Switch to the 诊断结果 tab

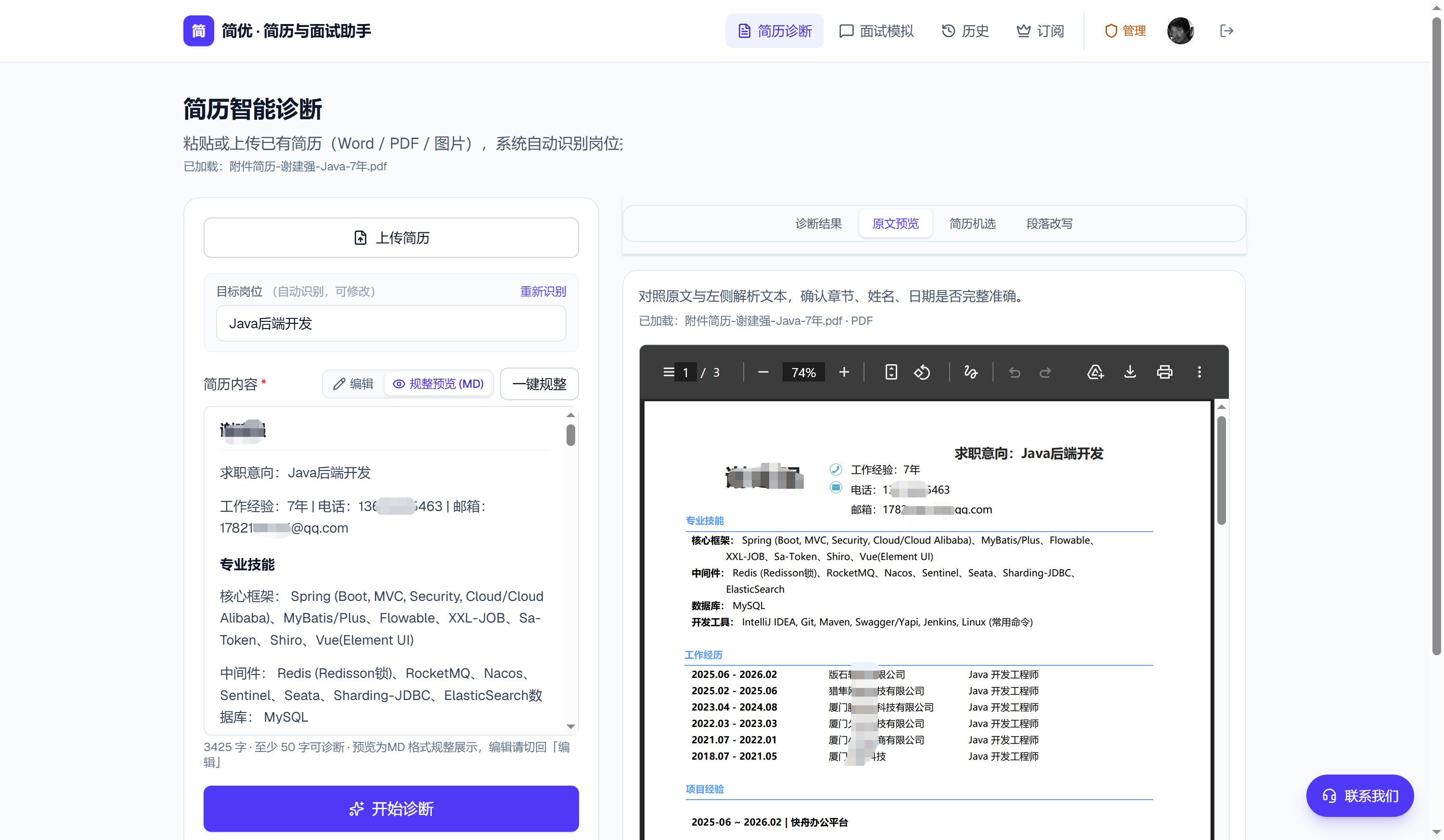(x=818, y=223)
